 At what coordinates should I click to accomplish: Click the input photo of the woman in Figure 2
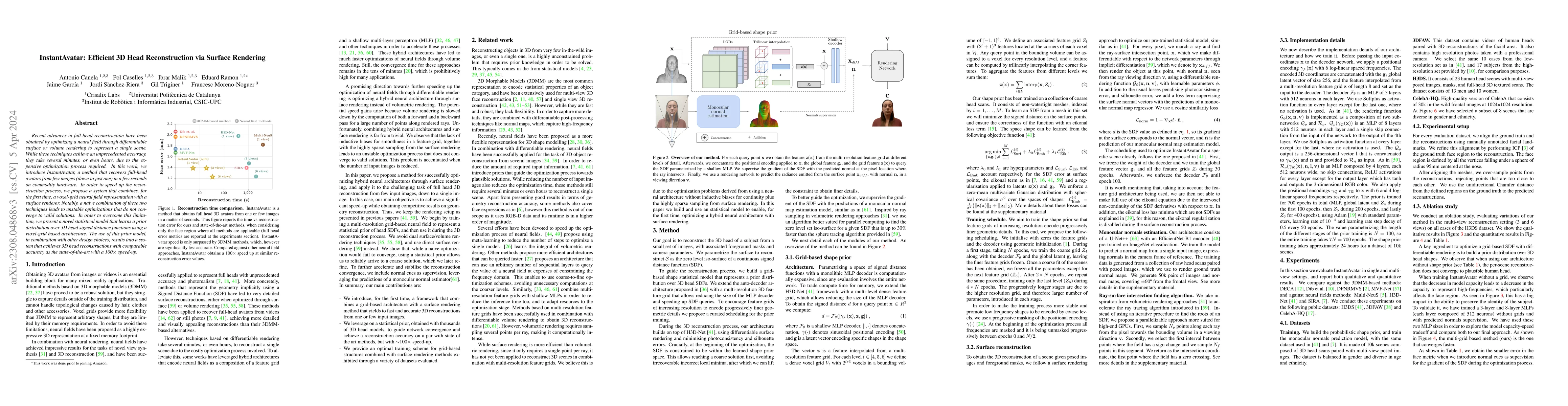pyautogui.click(x=672, y=112)
